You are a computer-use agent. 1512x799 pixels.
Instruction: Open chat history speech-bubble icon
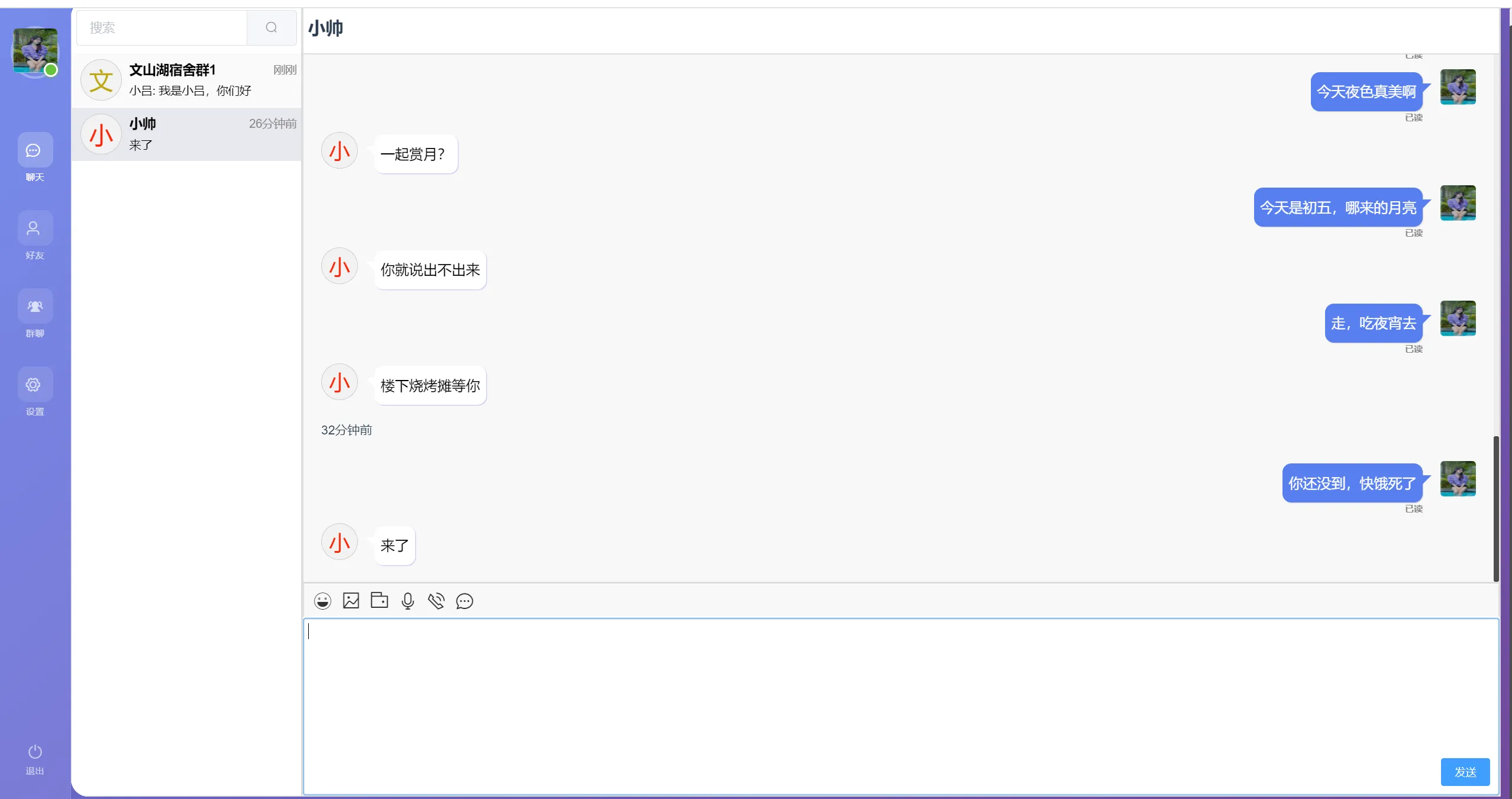(x=464, y=601)
